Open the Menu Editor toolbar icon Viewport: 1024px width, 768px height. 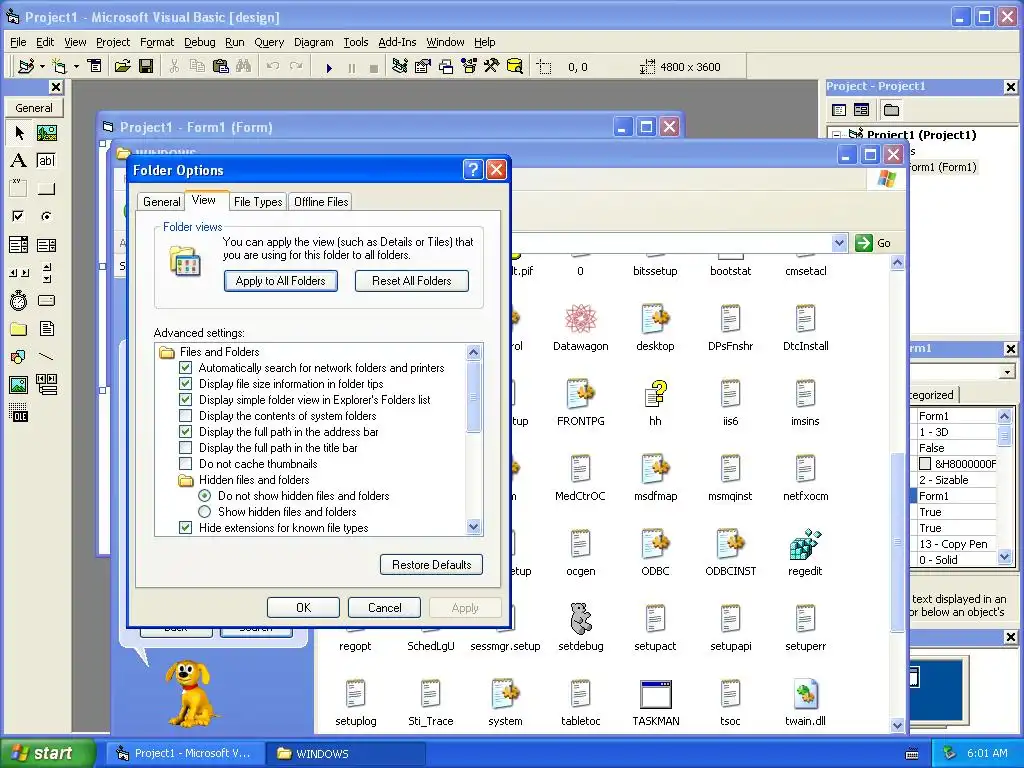(95, 66)
